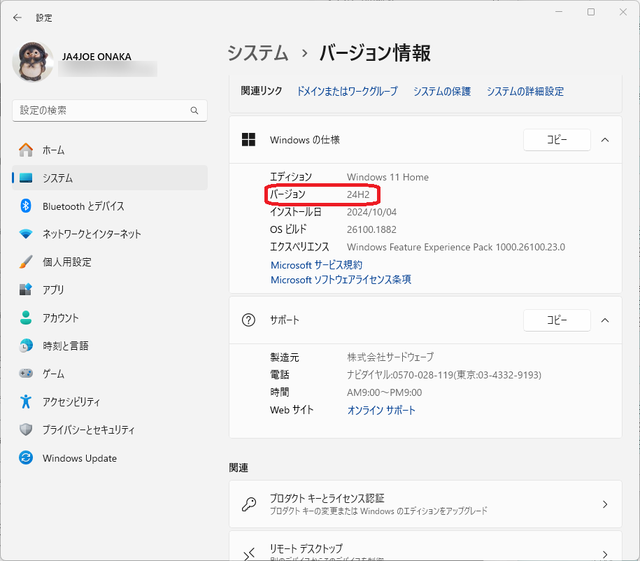
Task: Open リモート デスクトップ chevron
Action: point(605,554)
